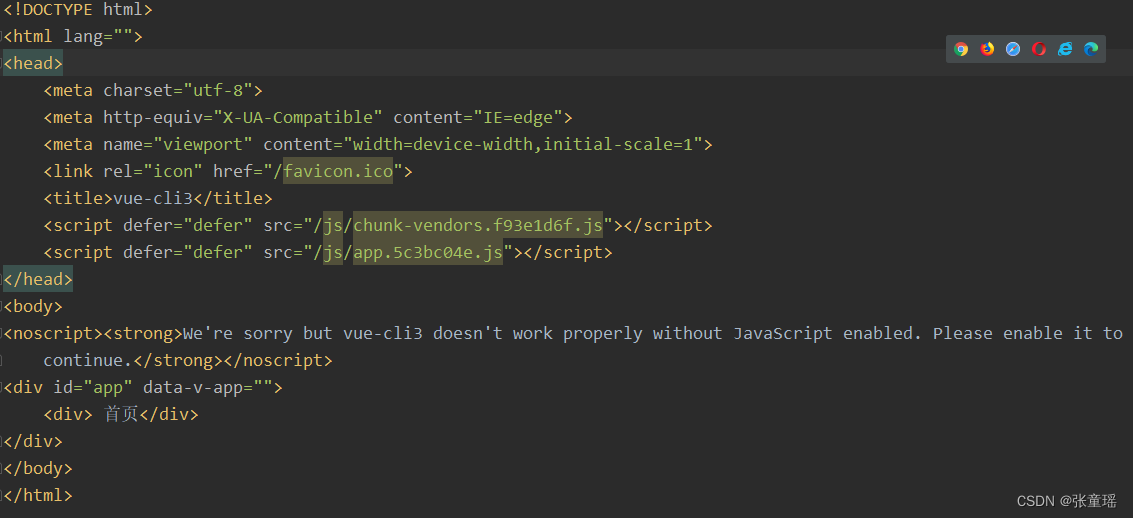
Task: Click the opening body tag
Action: (x=33, y=306)
